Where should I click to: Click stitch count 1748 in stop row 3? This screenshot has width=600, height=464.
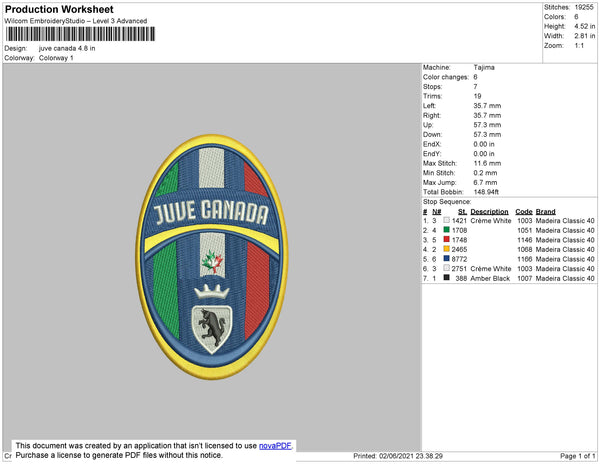459,240
